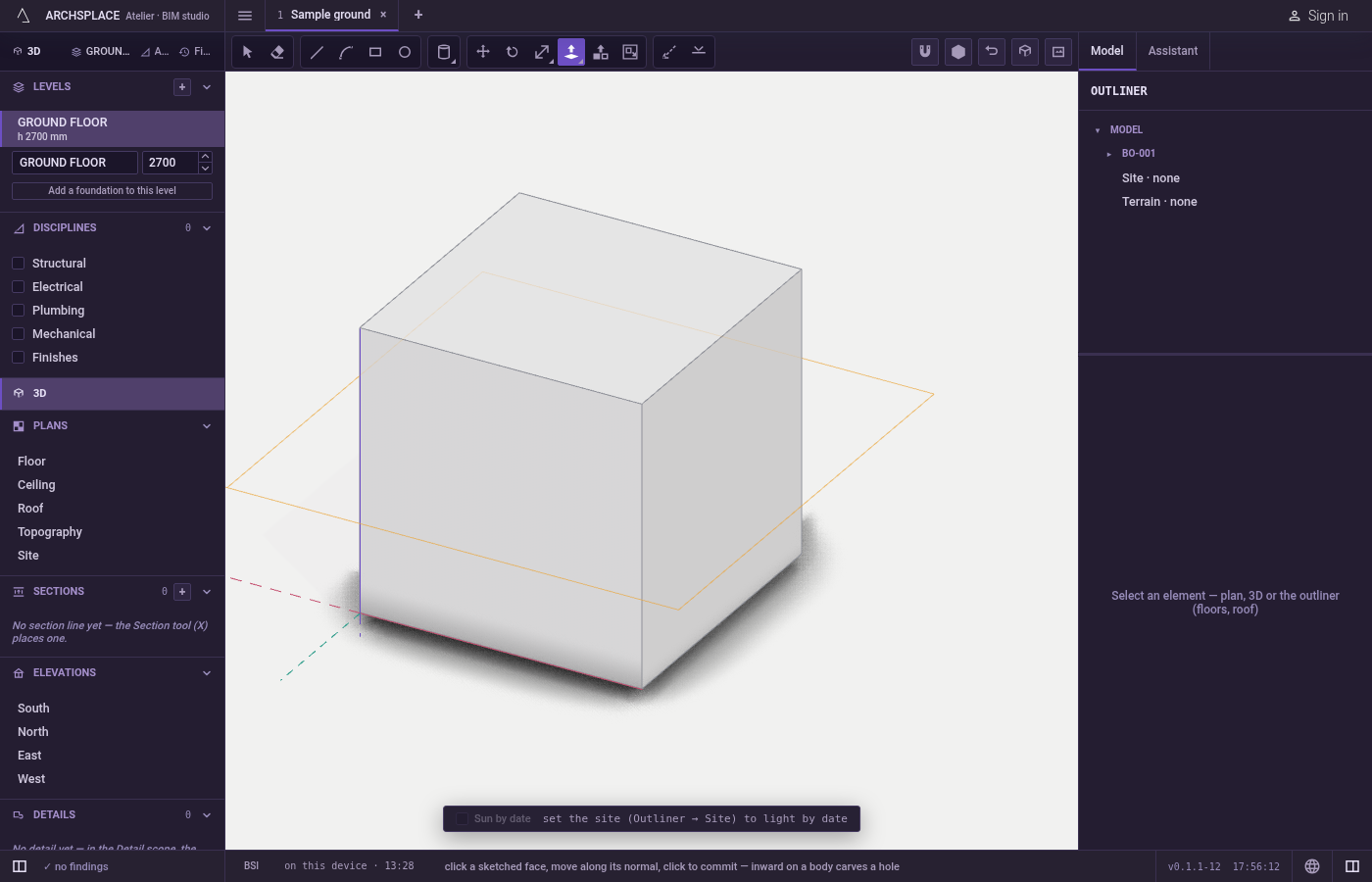Click the highlighted push-pull tool
The width and height of the screenshot is (1372, 882).
point(571,52)
